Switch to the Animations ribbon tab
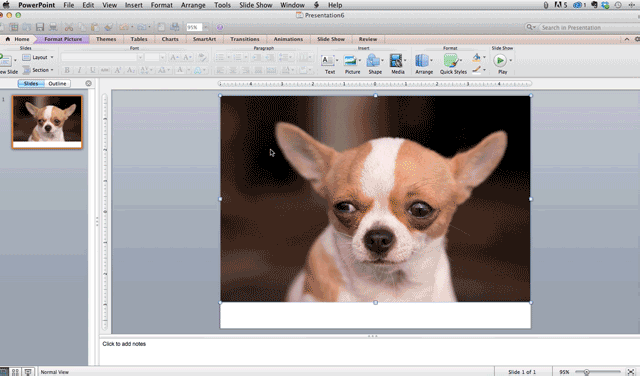 click(288, 39)
